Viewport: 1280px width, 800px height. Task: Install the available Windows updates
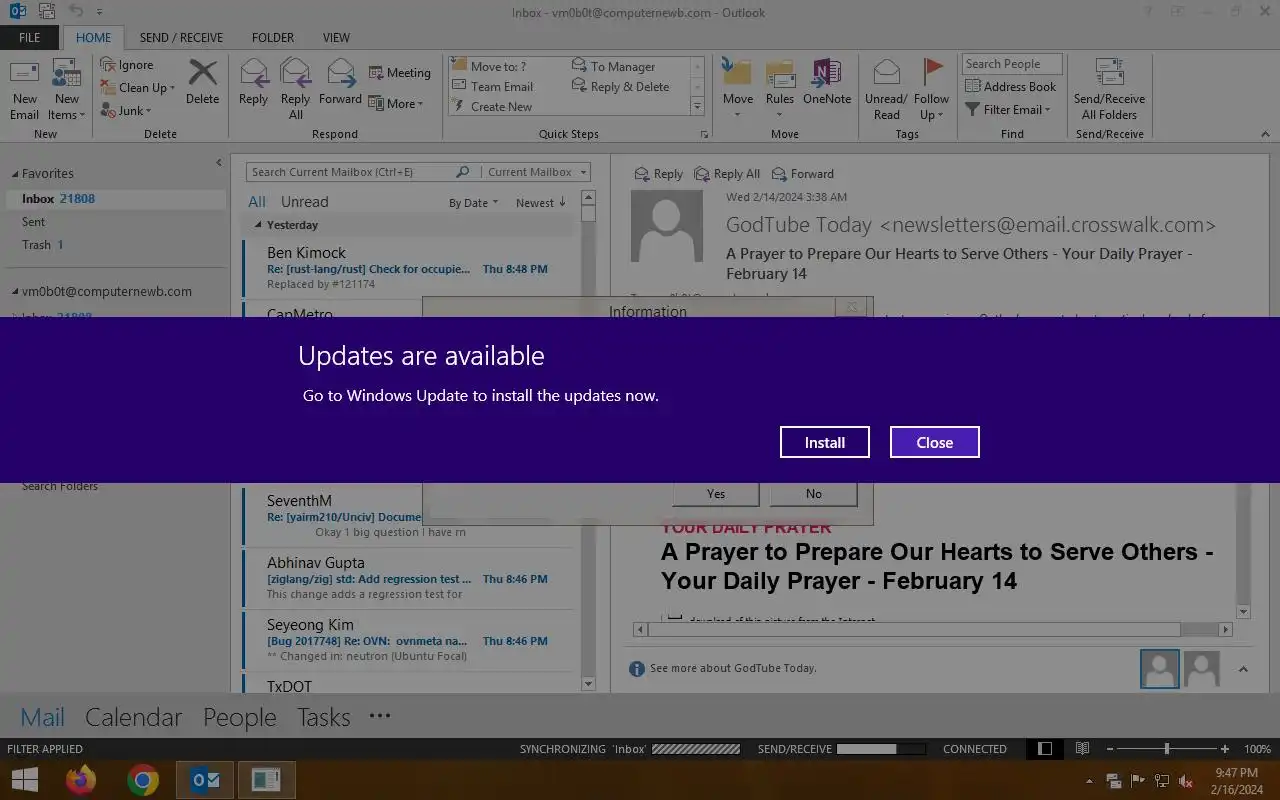pyautogui.click(x=825, y=442)
